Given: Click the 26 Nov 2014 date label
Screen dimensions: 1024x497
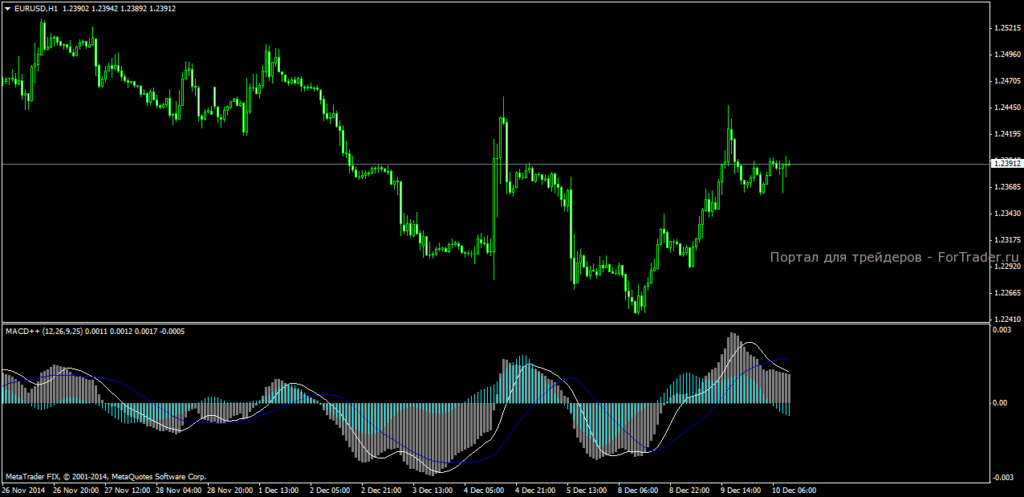Looking at the screenshot, I should click(24, 491).
